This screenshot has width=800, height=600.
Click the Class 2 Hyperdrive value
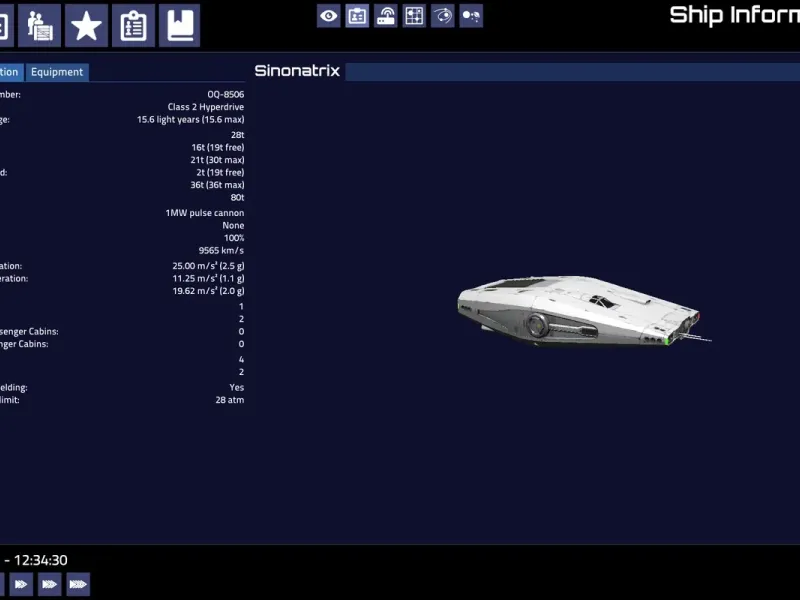[x=206, y=107]
